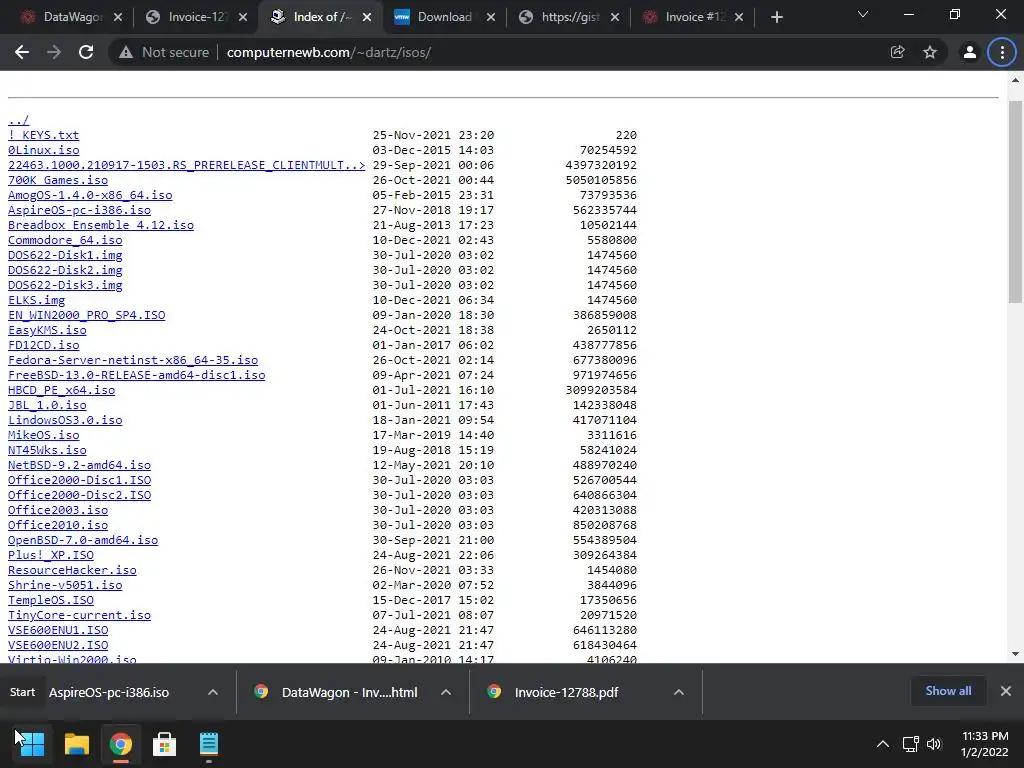The image size is (1024, 768).
Task: Close the DataWagon tab
Action: pyautogui.click(x=118, y=18)
